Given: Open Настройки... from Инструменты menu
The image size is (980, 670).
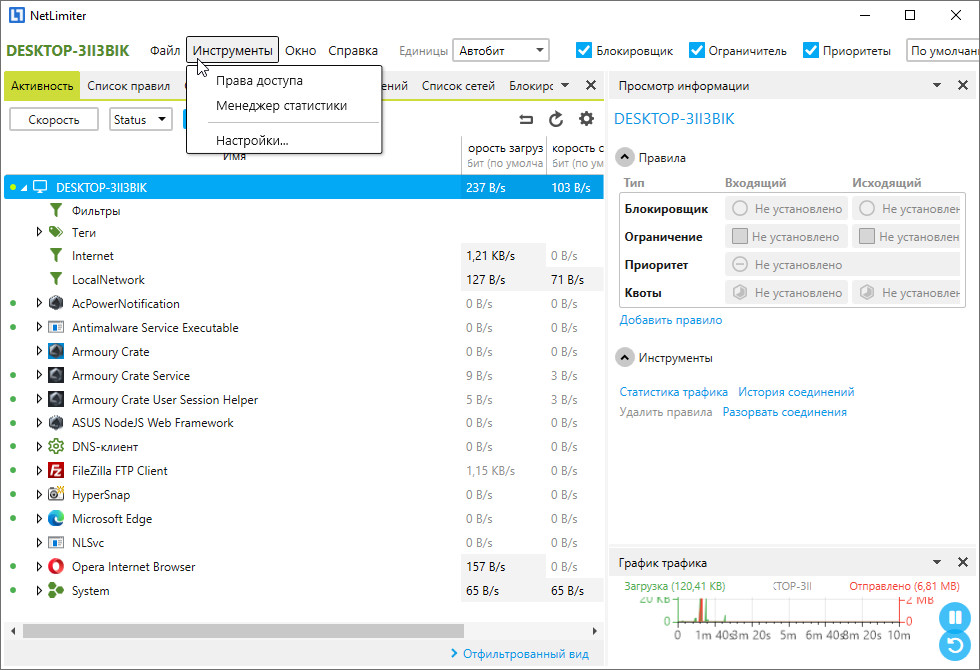Looking at the screenshot, I should [252, 140].
